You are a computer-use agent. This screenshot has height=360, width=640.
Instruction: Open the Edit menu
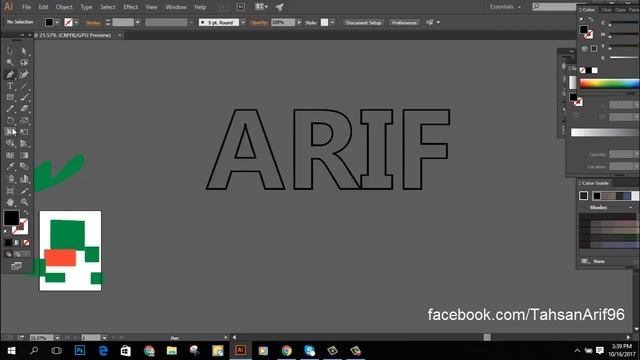click(43, 7)
